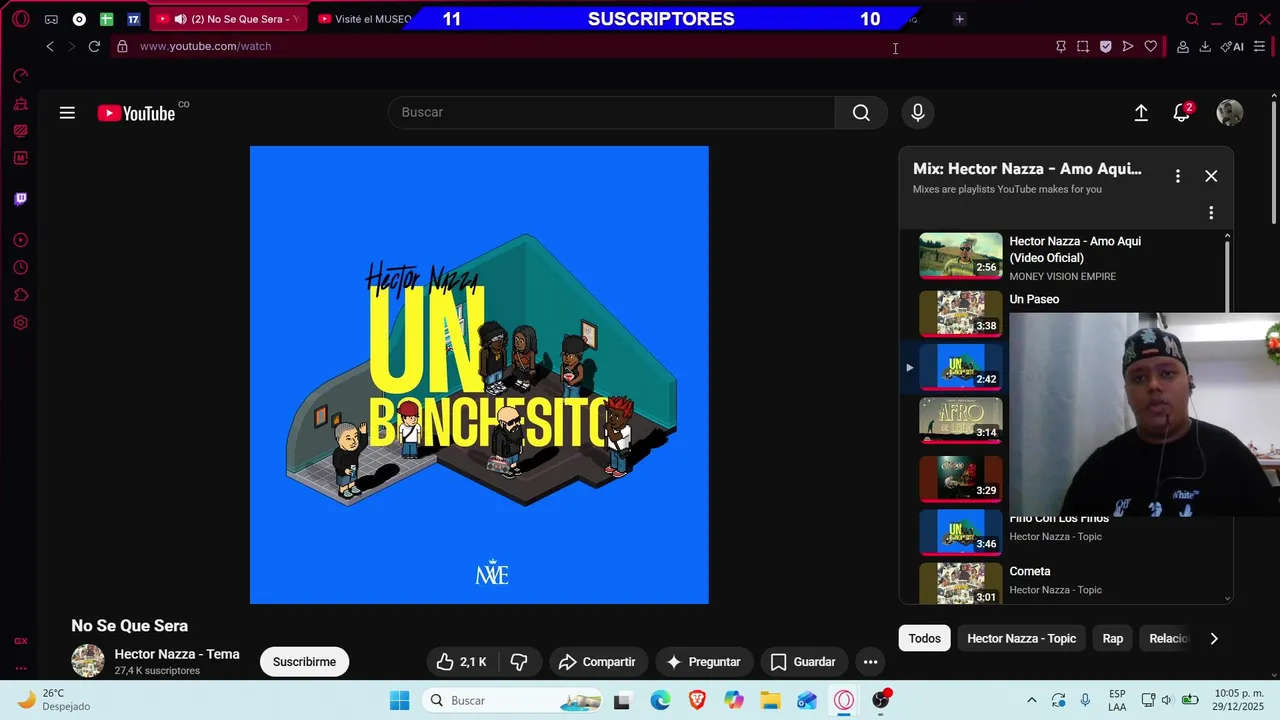This screenshot has width=1280, height=720.
Task: Select the Todos filter chip
Action: coord(924,638)
